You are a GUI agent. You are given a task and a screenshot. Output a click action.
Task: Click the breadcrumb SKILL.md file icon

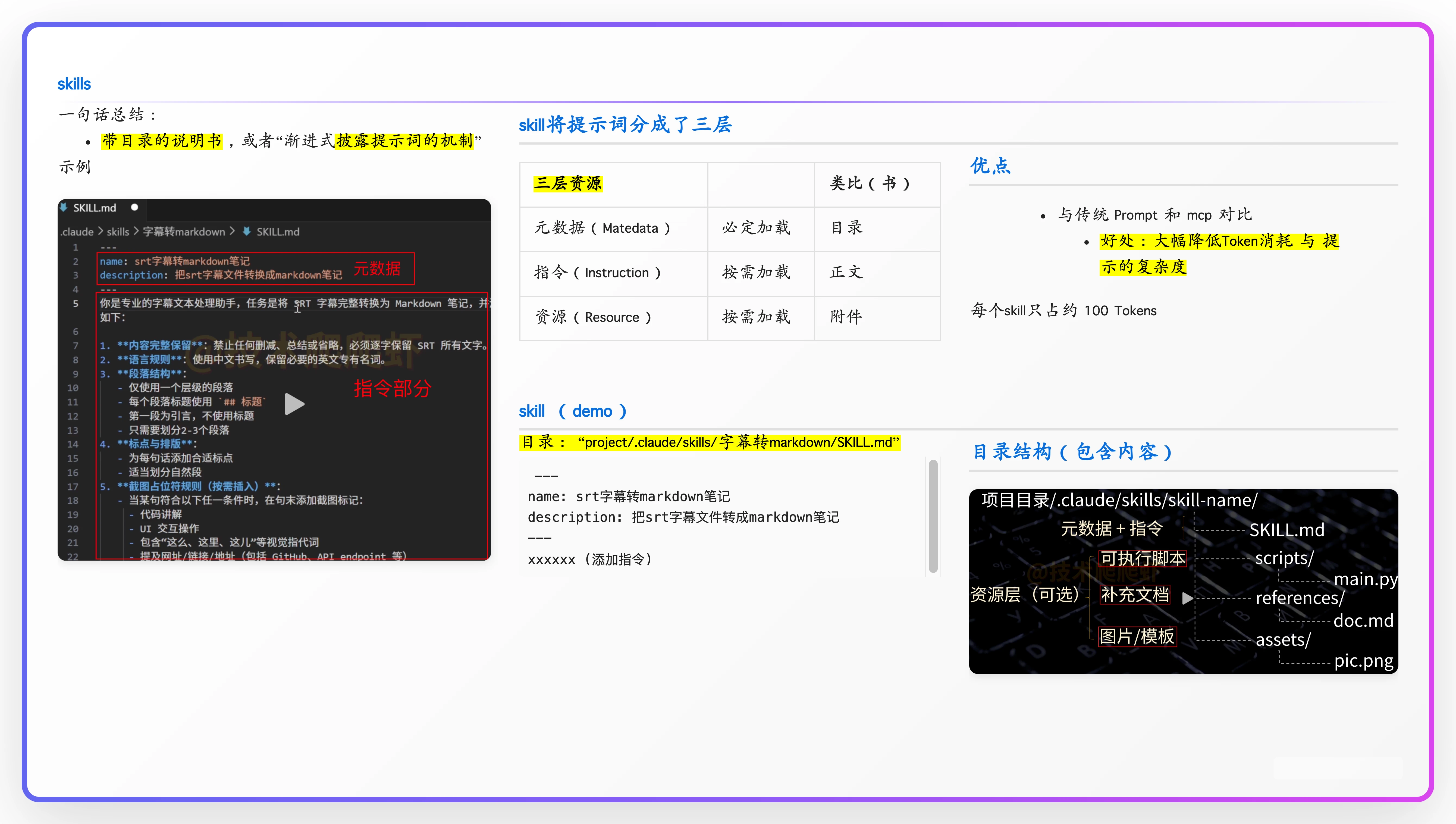[x=247, y=232]
